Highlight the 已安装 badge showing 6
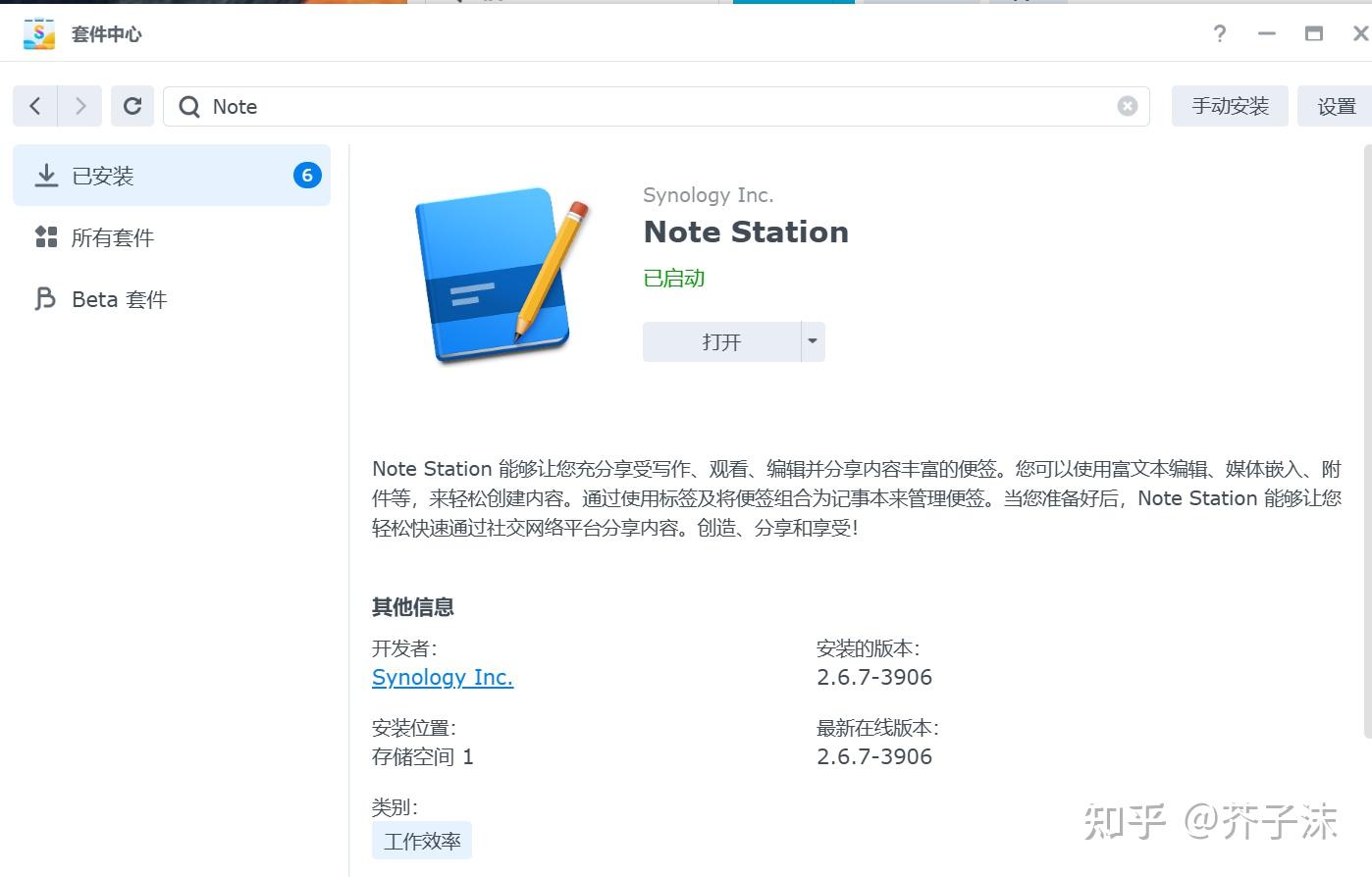The height and width of the screenshot is (877, 1372). point(307,175)
